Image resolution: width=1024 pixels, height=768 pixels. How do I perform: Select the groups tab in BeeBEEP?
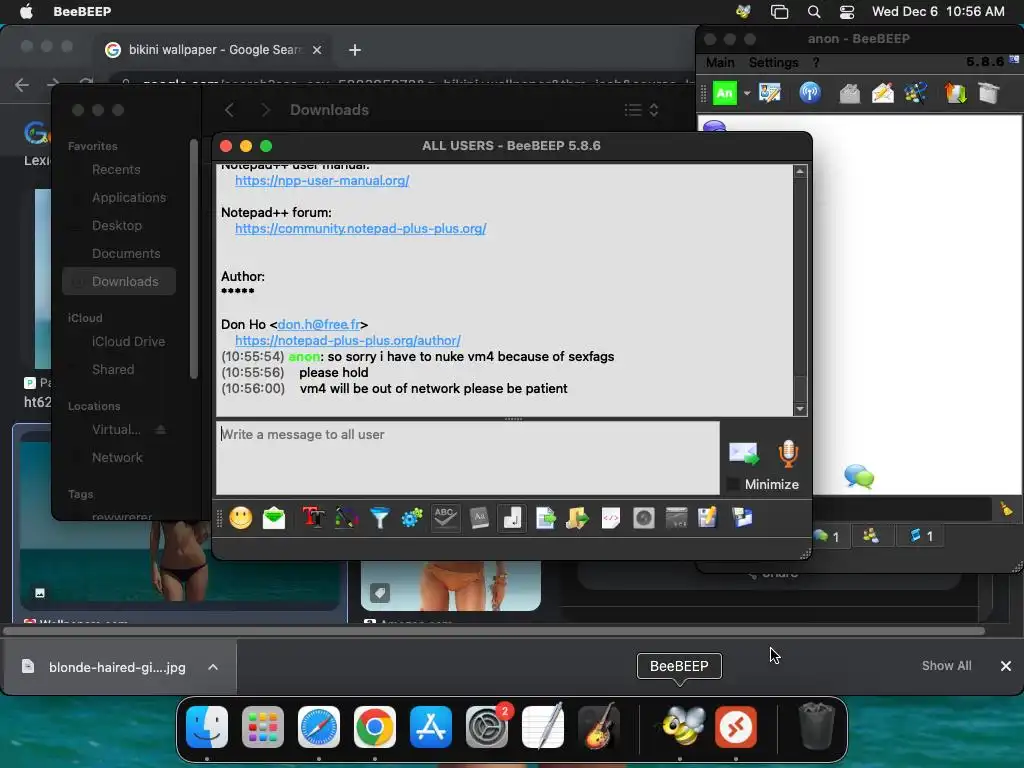click(x=871, y=537)
